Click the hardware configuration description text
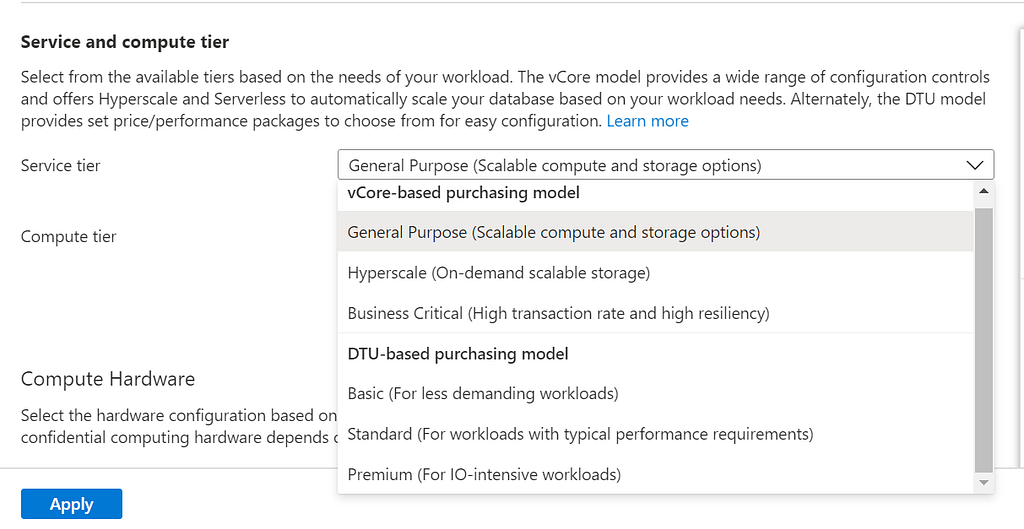This screenshot has height=529, width=1024. pyautogui.click(x=178, y=426)
